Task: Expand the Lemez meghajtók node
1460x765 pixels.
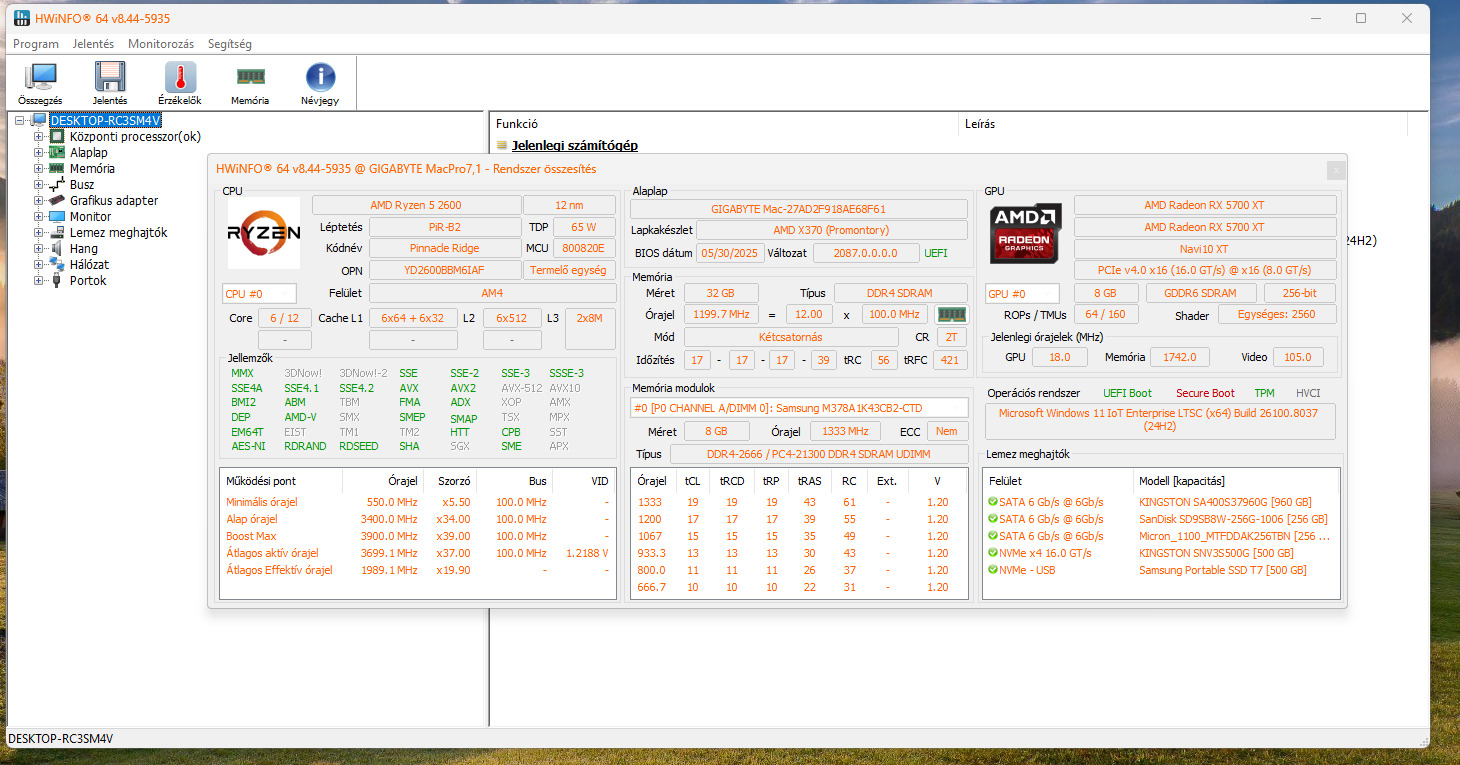Action: click(39, 233)
